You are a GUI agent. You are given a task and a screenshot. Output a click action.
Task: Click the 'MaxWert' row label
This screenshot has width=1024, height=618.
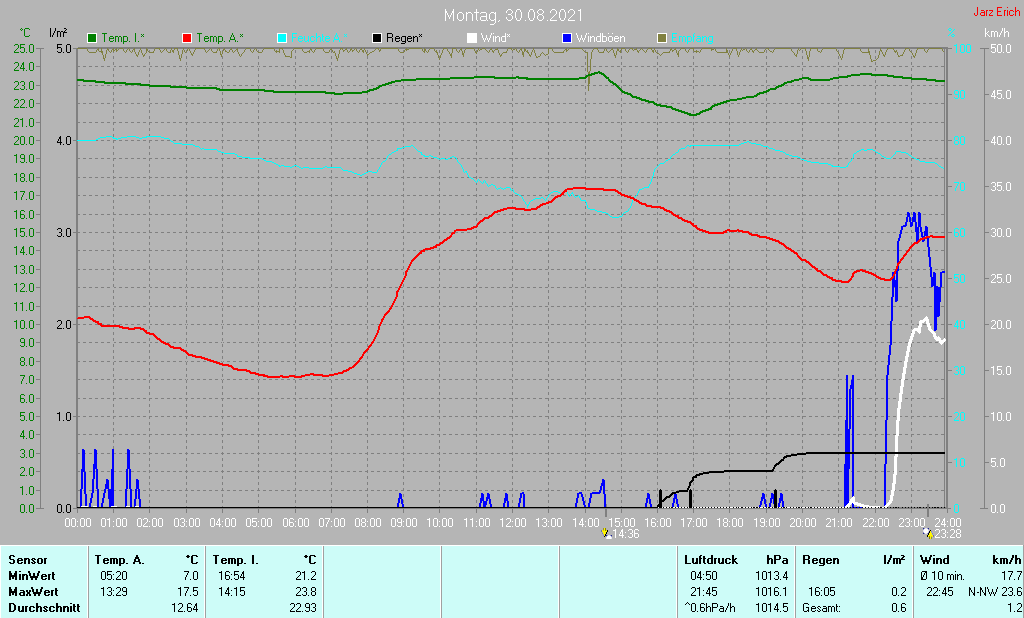pyautogui.click(x=33, y=592)
